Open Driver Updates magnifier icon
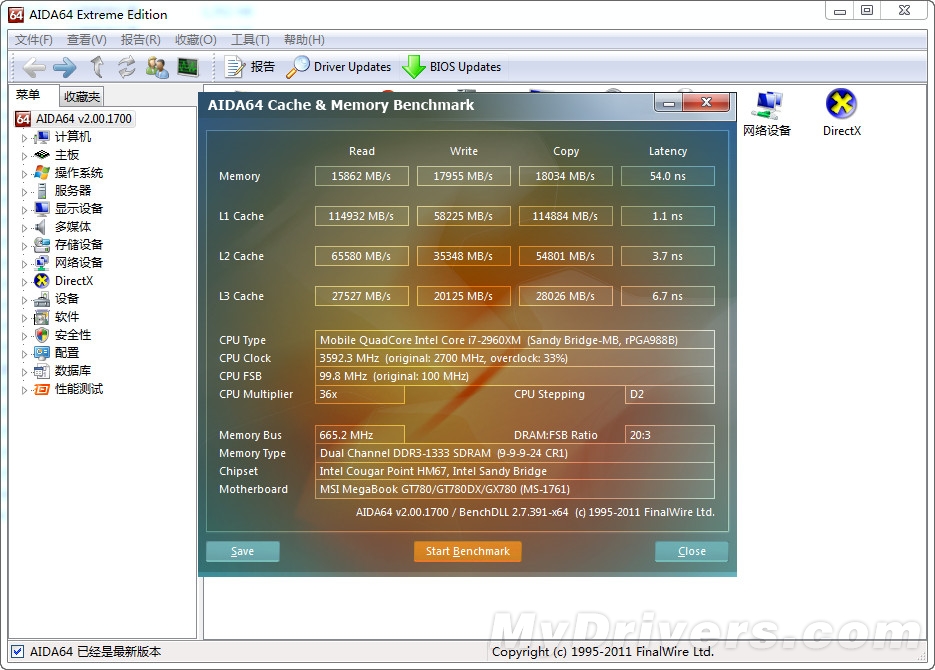 coord(298,67)
